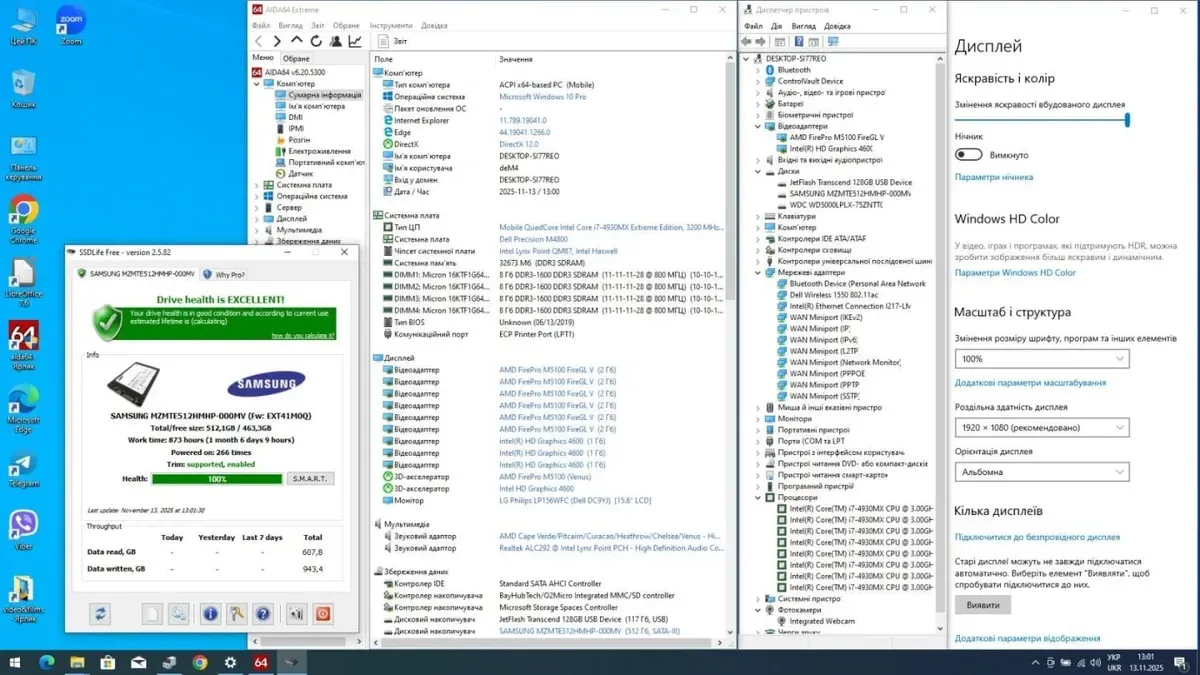
Task: Expand the Системна плата tree node
Action: tap(257, 185)
